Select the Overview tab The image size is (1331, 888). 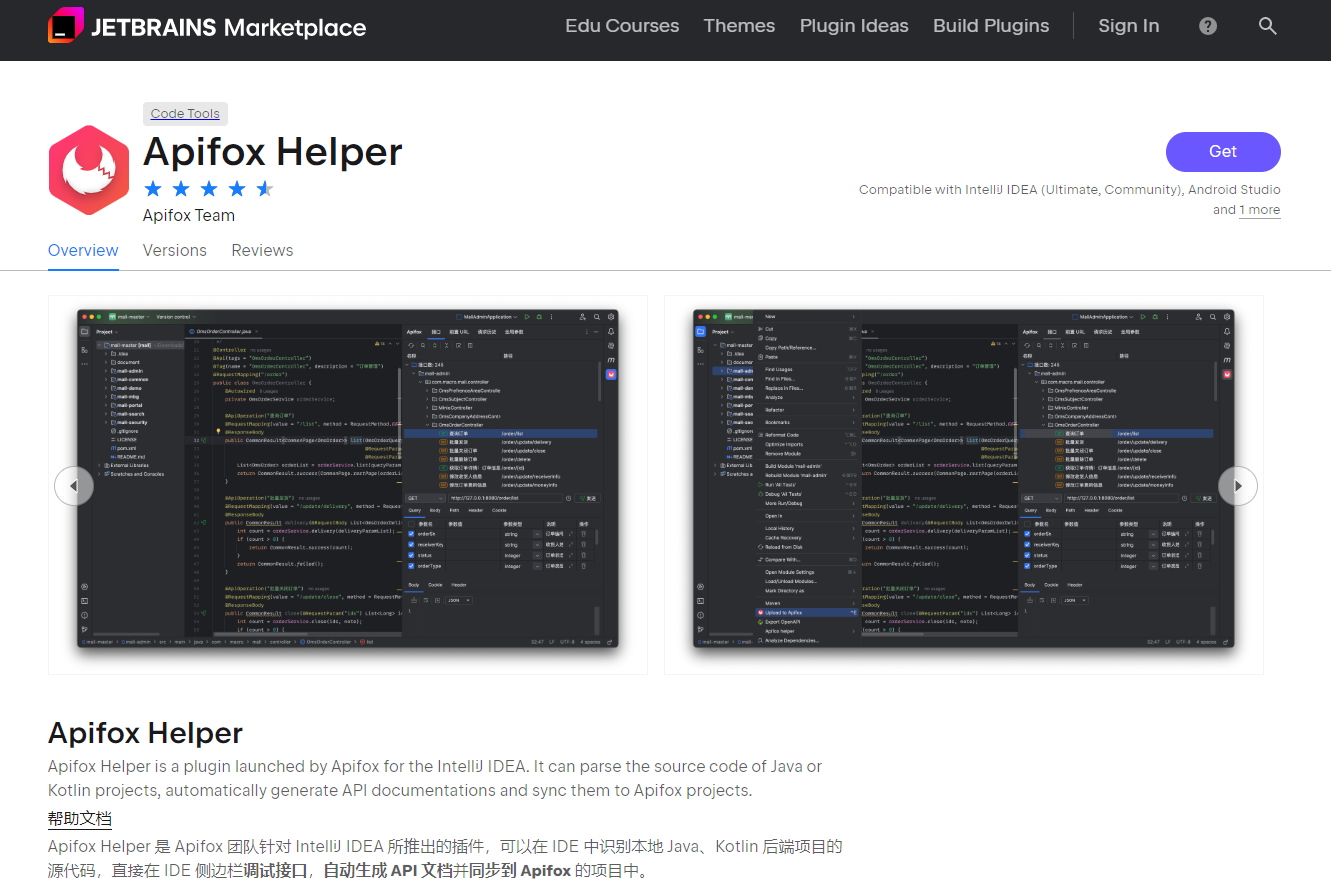(83, 251)
